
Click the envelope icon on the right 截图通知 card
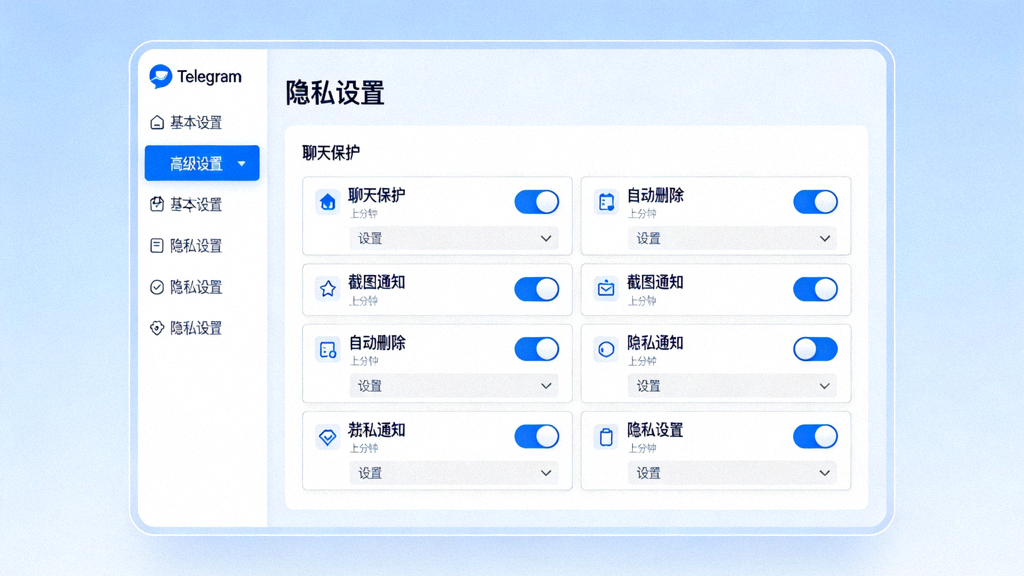click(605, 290)
